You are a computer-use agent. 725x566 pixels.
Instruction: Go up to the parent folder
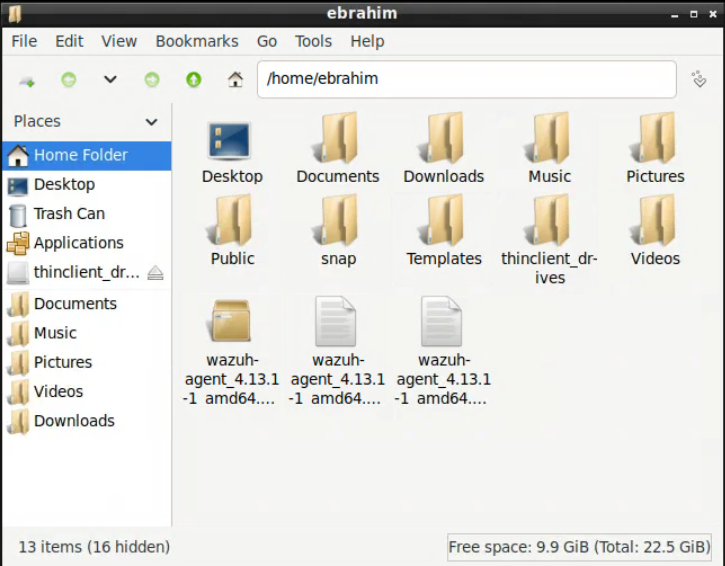pyautogui.click(x=193, y=79)
